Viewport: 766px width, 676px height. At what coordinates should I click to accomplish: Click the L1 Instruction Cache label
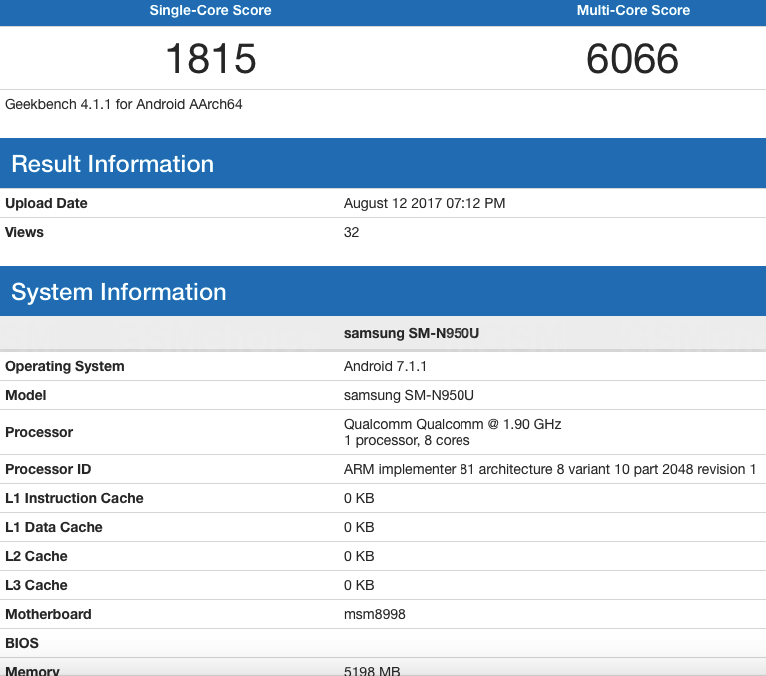pyautogui.click(x=74, y=498)
